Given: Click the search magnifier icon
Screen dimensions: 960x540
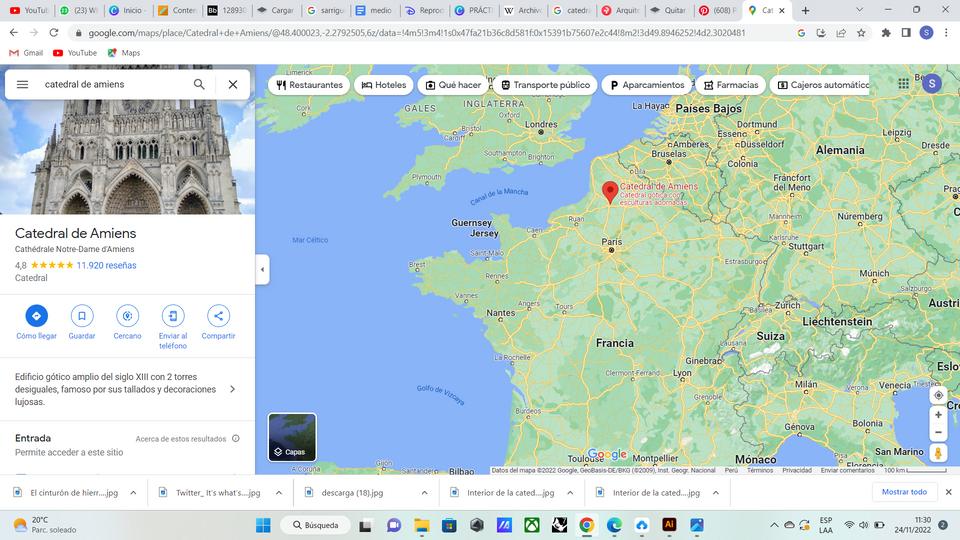Looking at the screenshot, I should [199, 84].
